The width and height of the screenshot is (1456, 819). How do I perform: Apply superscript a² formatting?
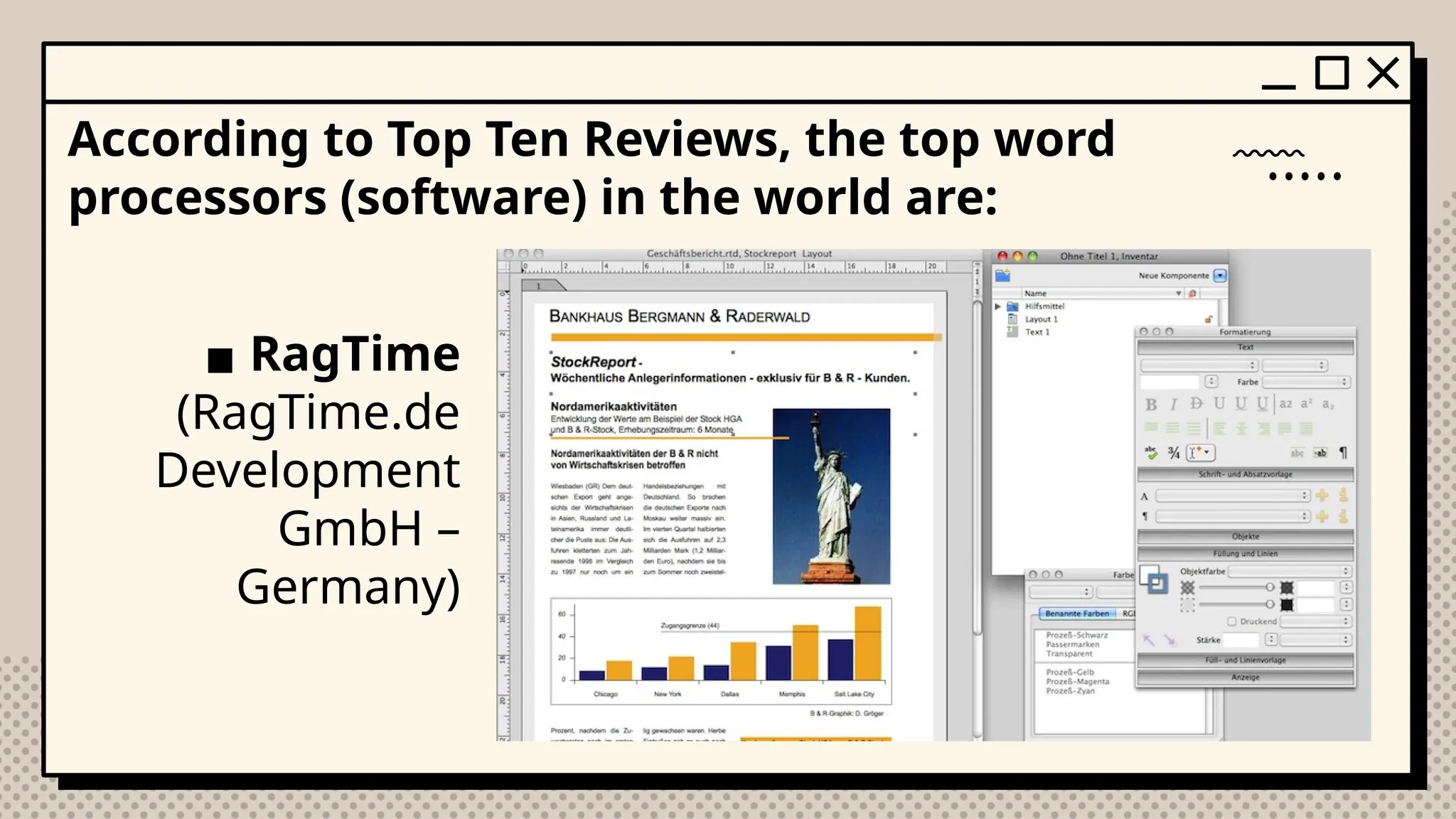tap(1307, 403)
